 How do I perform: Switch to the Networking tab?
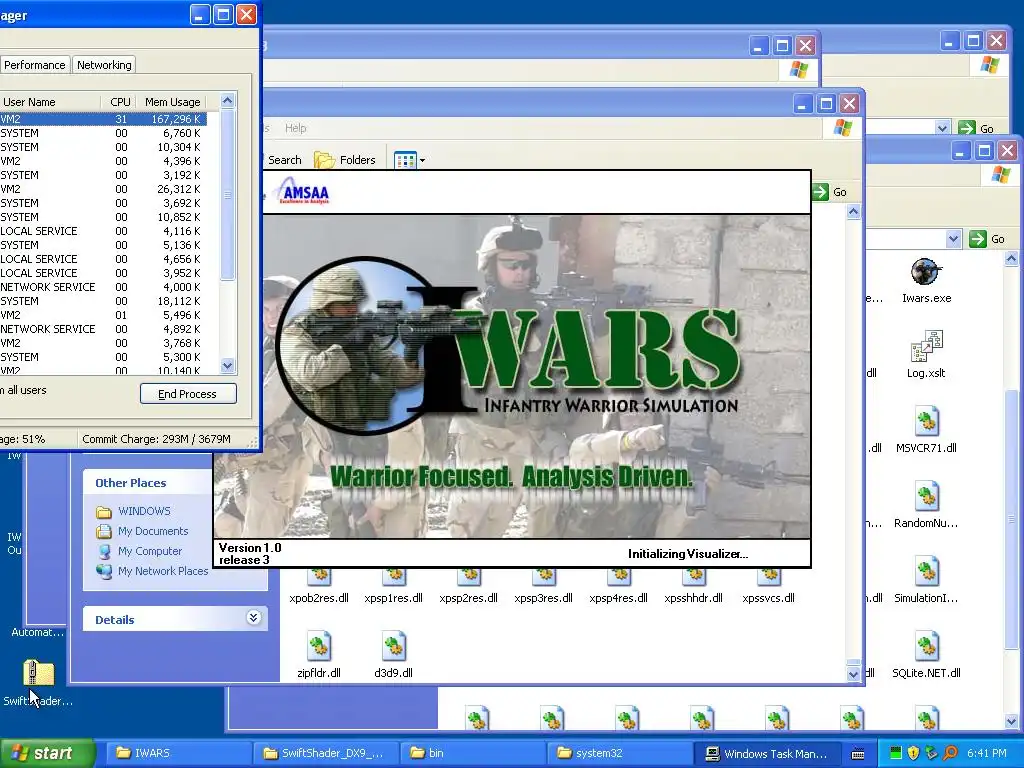pos(104,65)
